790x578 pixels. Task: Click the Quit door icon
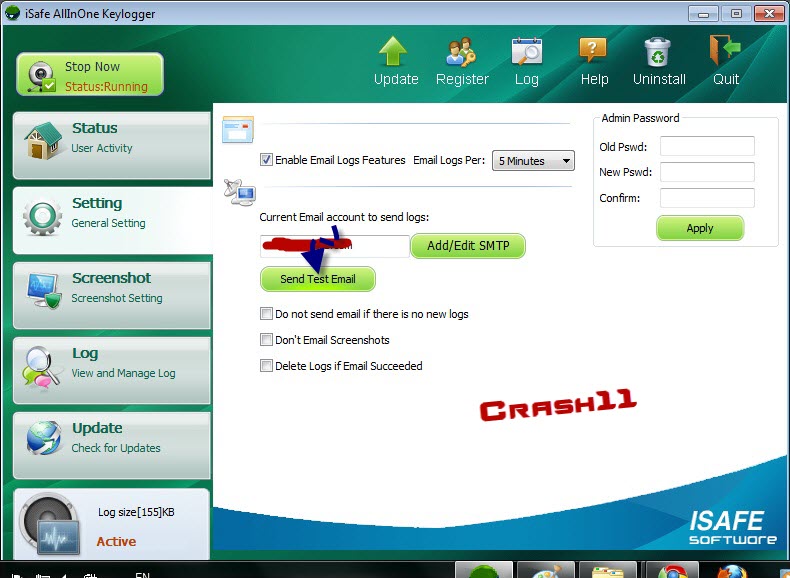pyautogui.click(x=725, y=50)
